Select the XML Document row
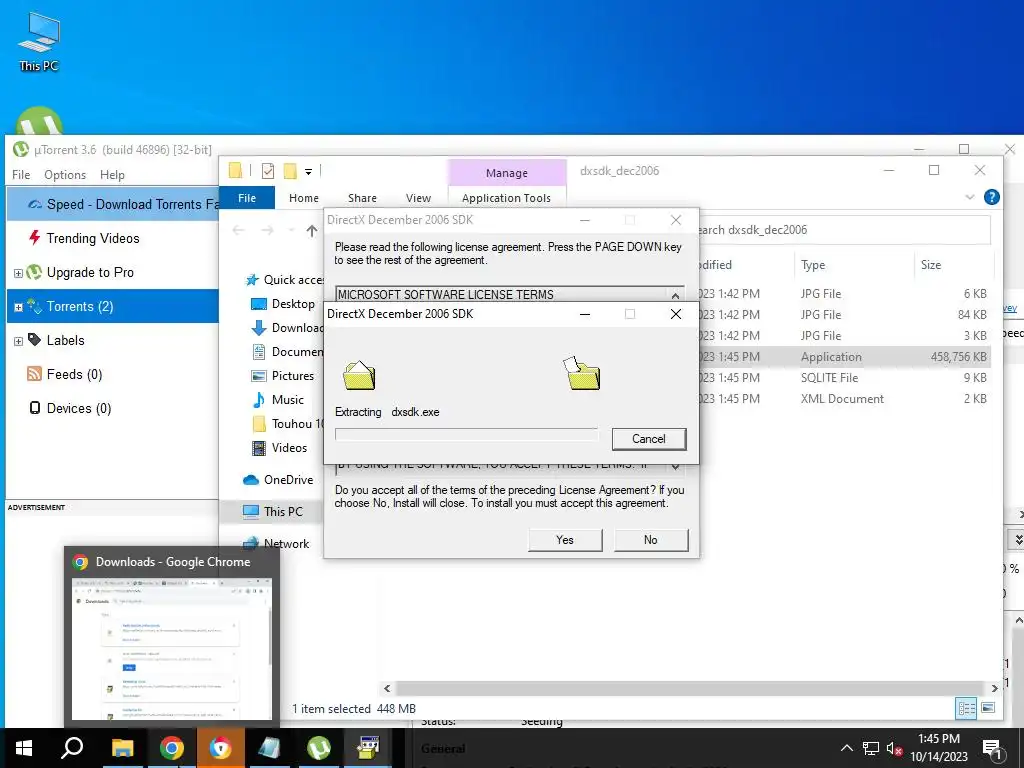 click(x=842, y=398)
